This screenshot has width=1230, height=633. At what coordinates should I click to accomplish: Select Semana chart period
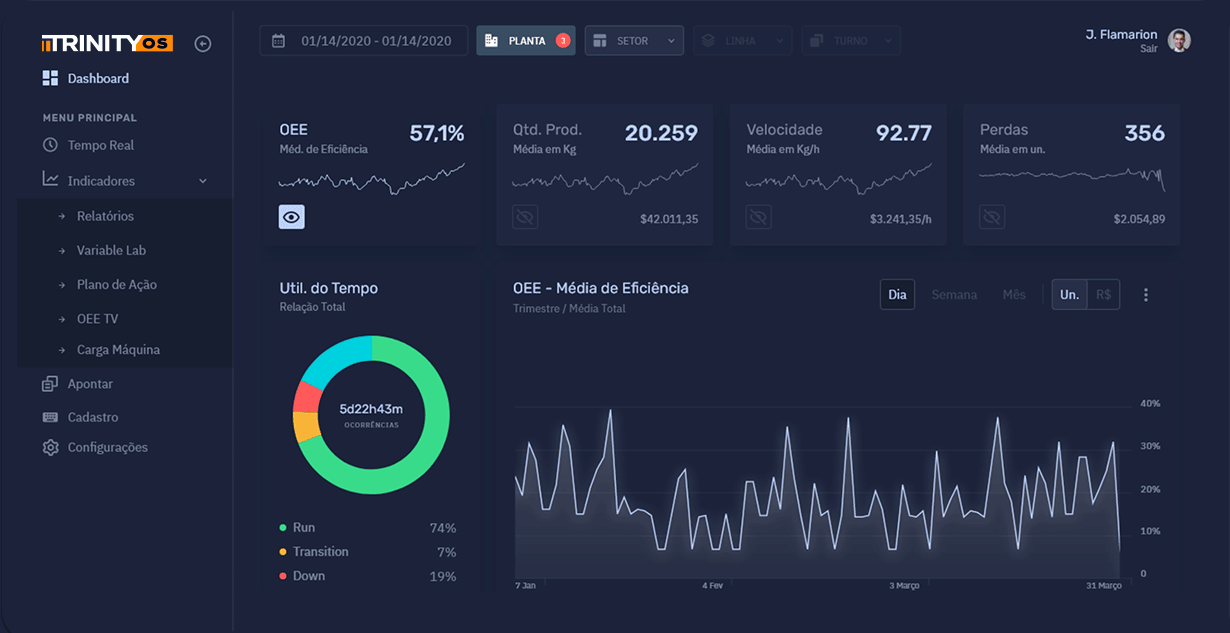[954, 295]
